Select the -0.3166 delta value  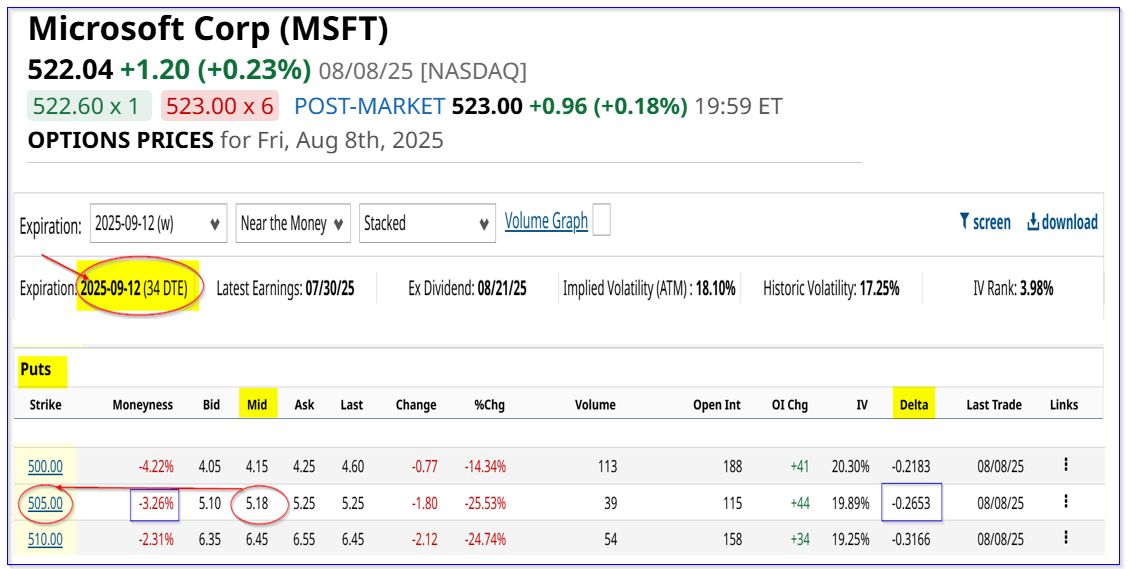pyautogui.click(x=911, y=539)
